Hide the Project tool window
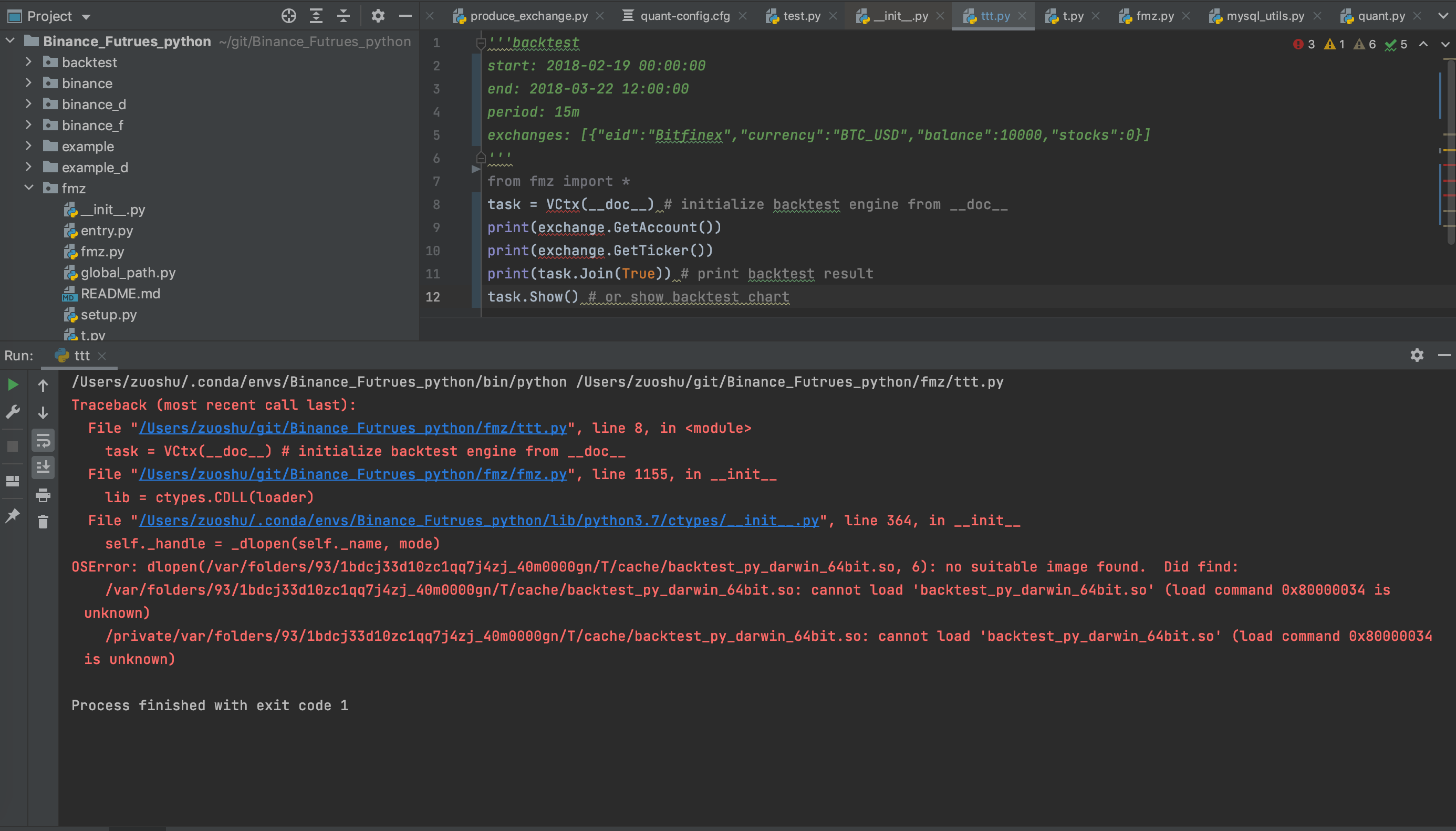The height and width of the screenshot is (831, 1456). point(405,16)
